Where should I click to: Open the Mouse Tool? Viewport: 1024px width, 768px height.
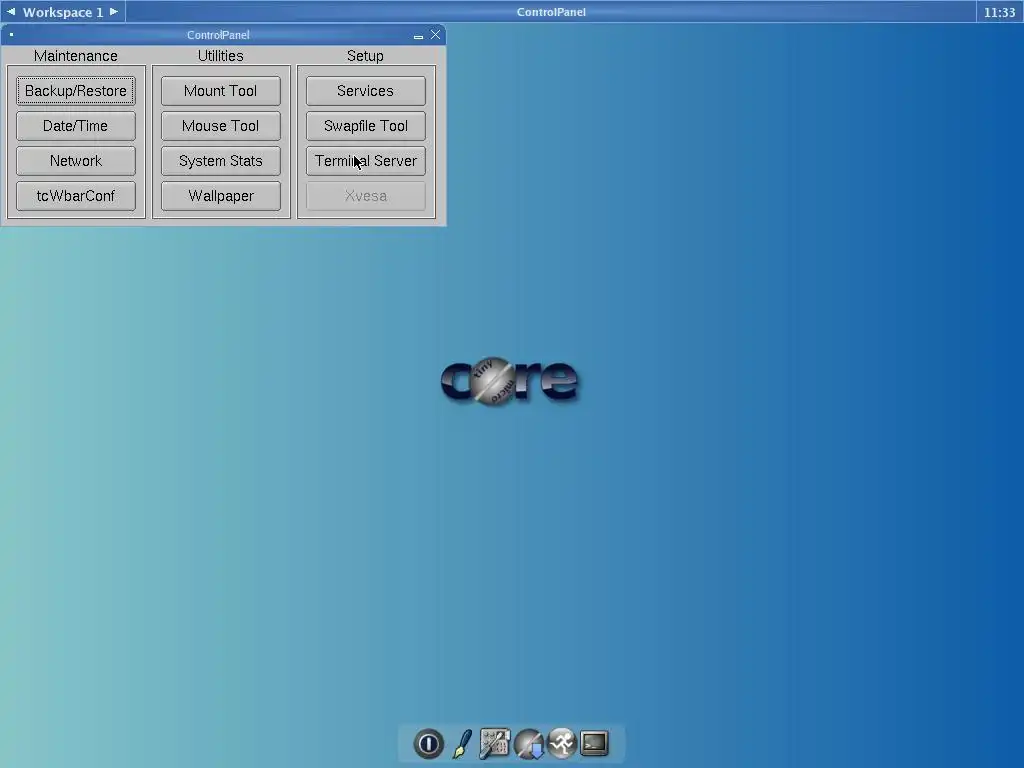221,126
